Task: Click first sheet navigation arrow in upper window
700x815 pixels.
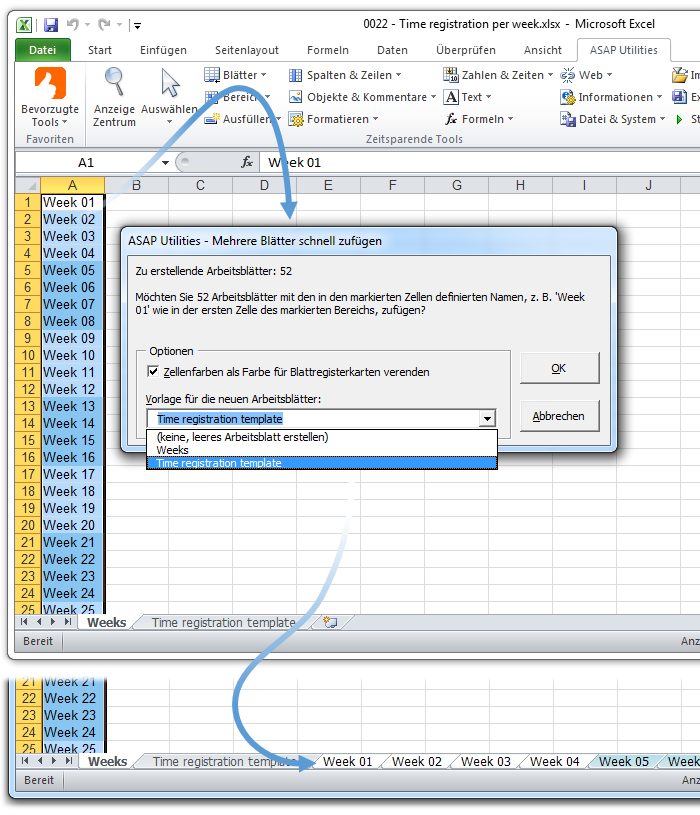Action: [24, 622]
